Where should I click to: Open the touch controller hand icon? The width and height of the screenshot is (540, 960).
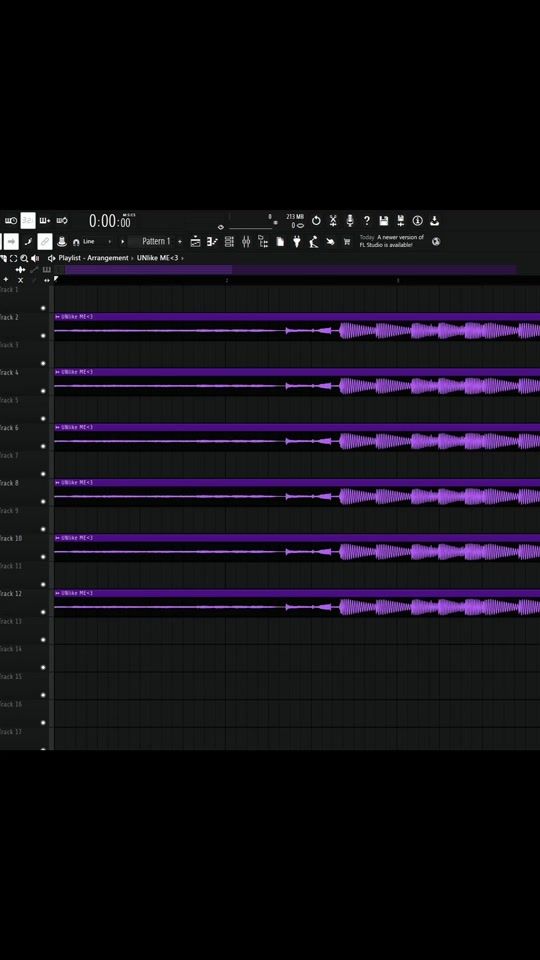coord(330,241)
